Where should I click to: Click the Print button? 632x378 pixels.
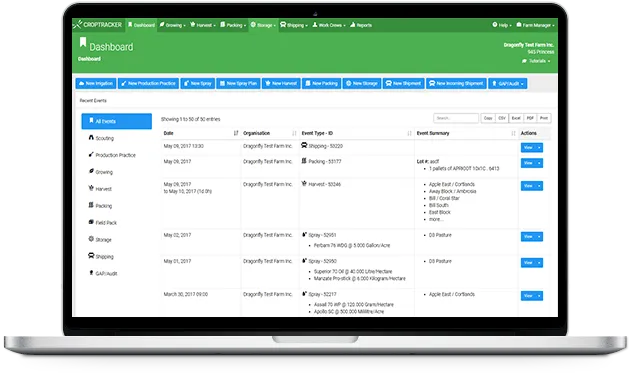coord(544,118)
